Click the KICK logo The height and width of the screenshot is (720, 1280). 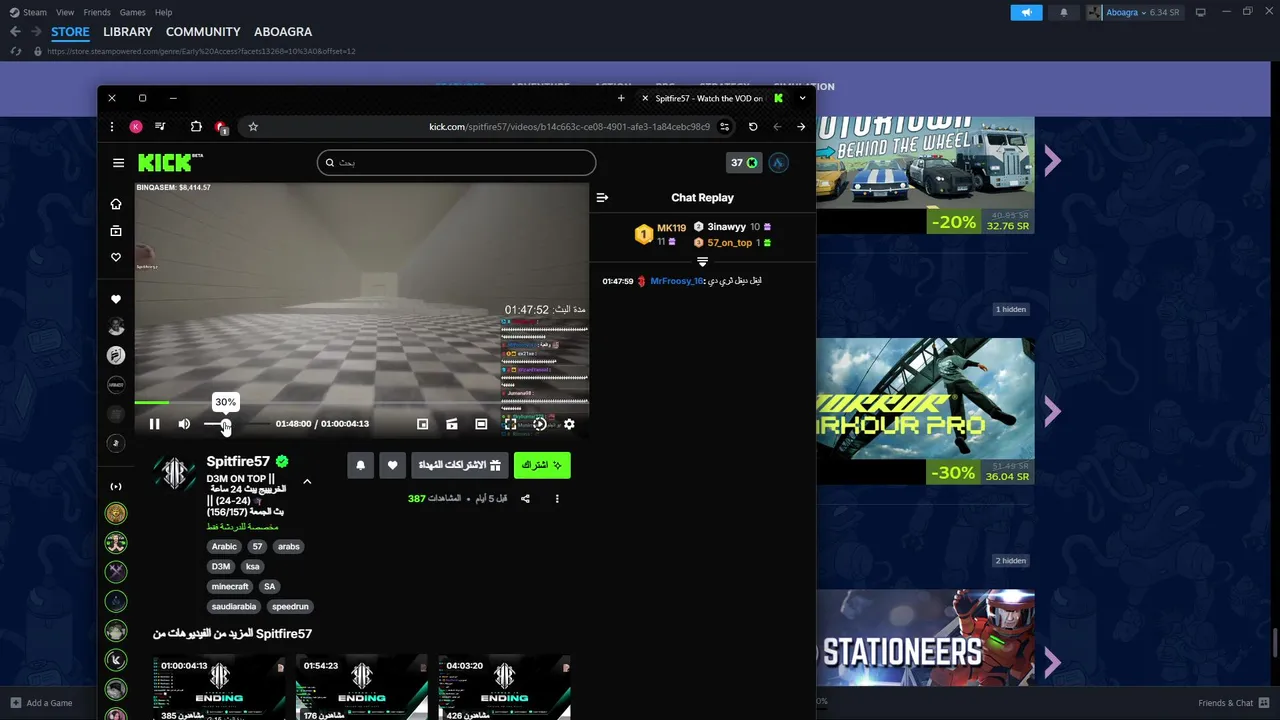[170, 163]
